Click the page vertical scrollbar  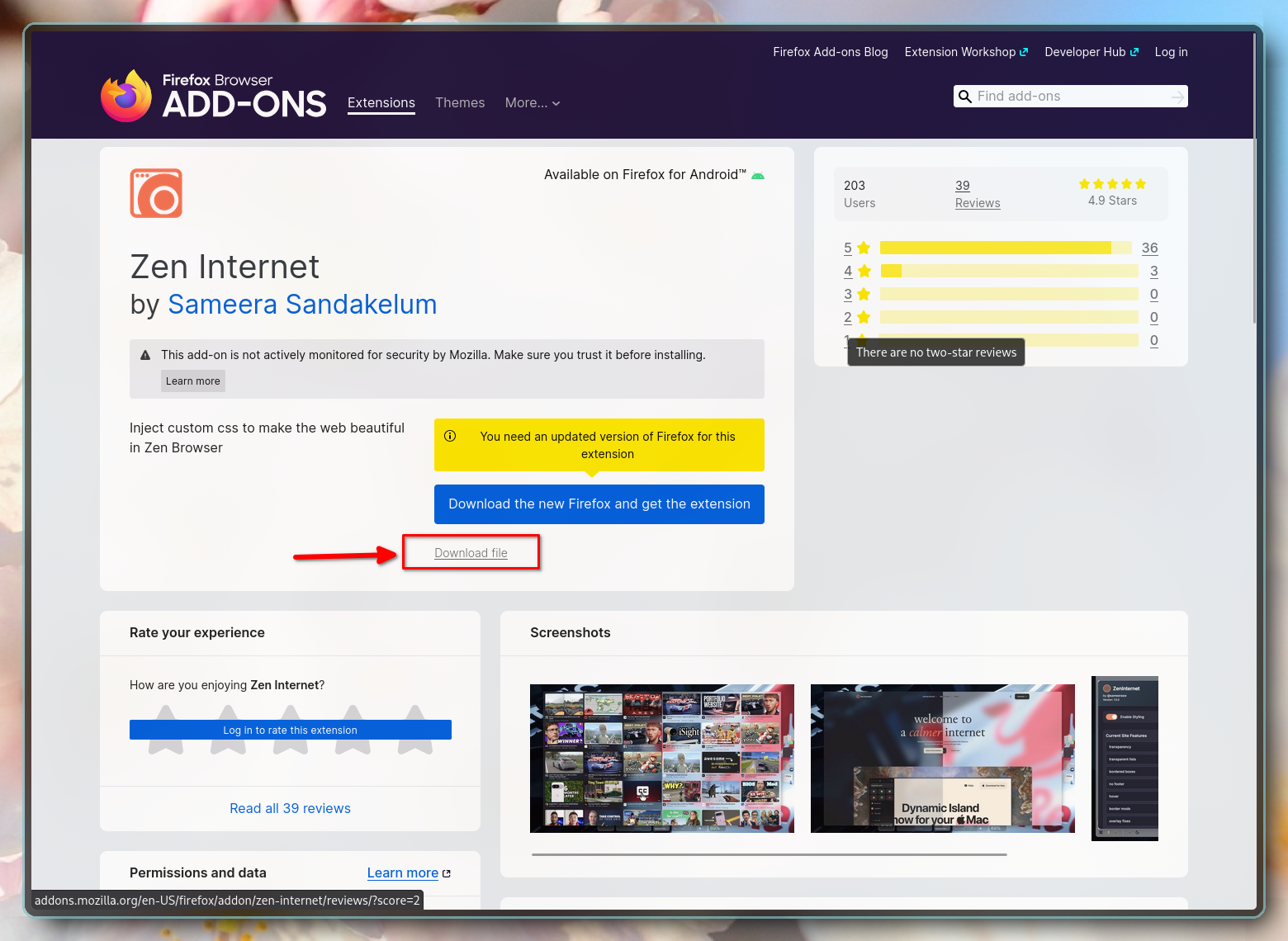(x=1253, y=178)
